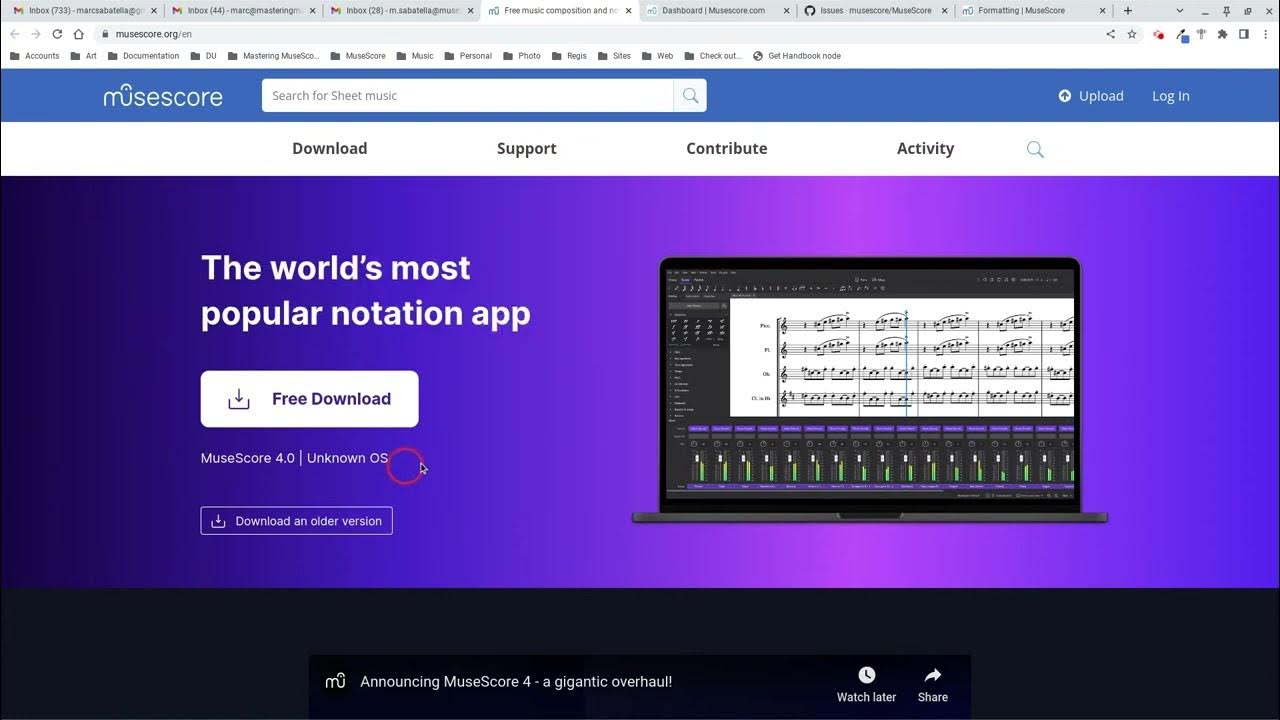Click the pin window icon in title bar
Screen dimensions: 1280x720
point(1226,11)
